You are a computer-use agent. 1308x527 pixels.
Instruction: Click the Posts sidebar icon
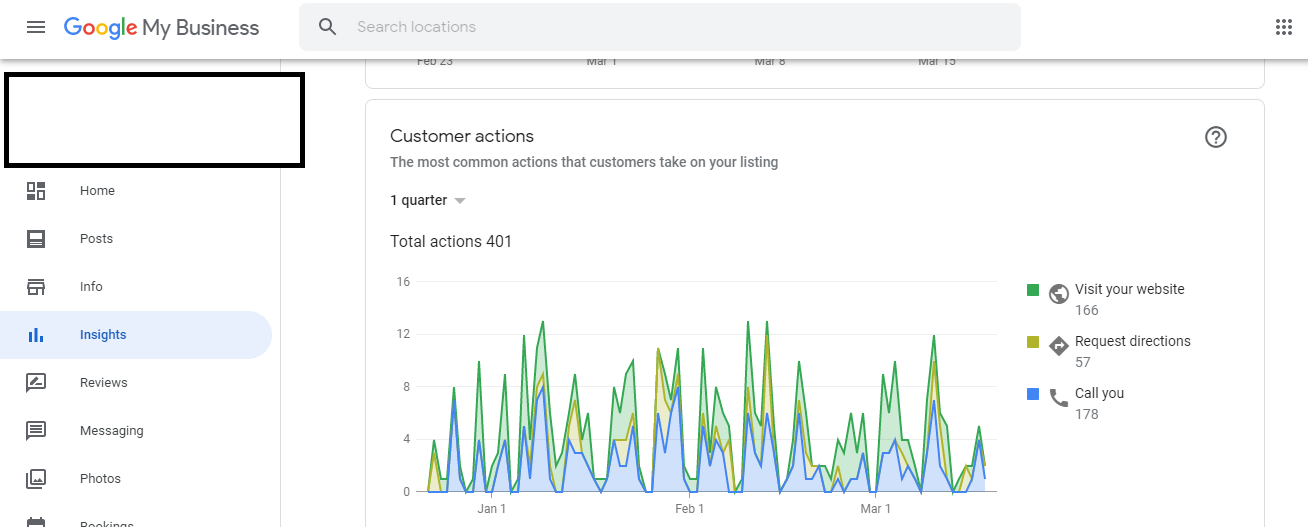(x=36, y=239)
